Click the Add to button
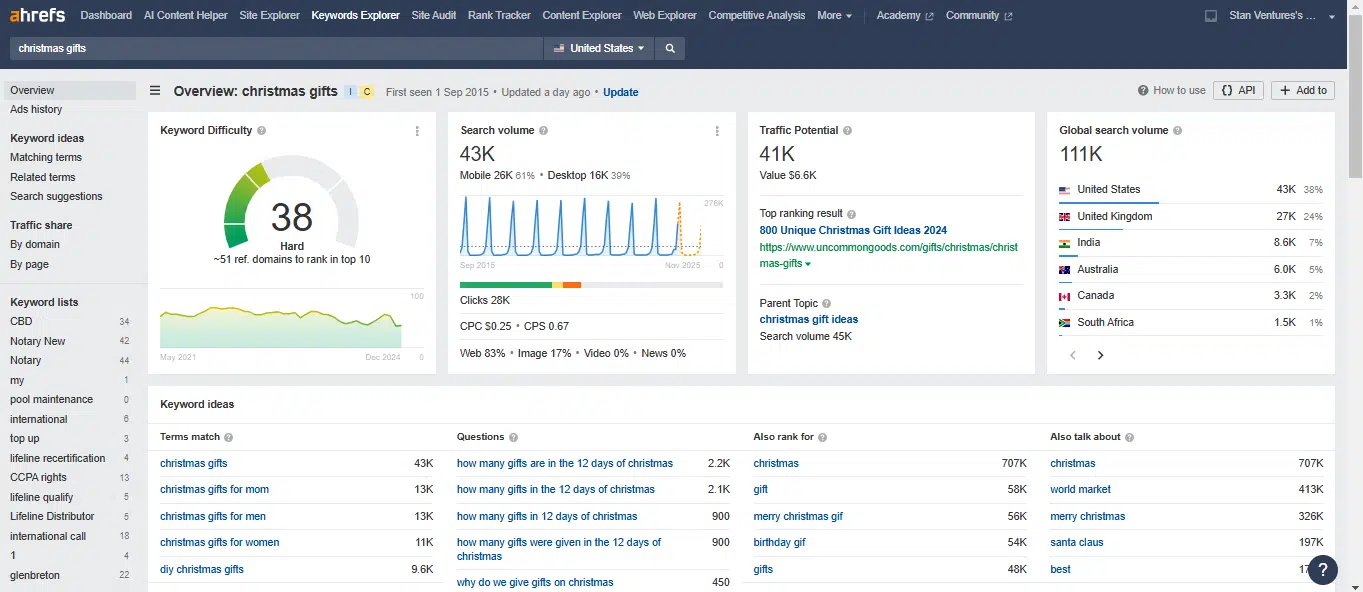This screenshot has height=592, width=1363. (1302, 90)
